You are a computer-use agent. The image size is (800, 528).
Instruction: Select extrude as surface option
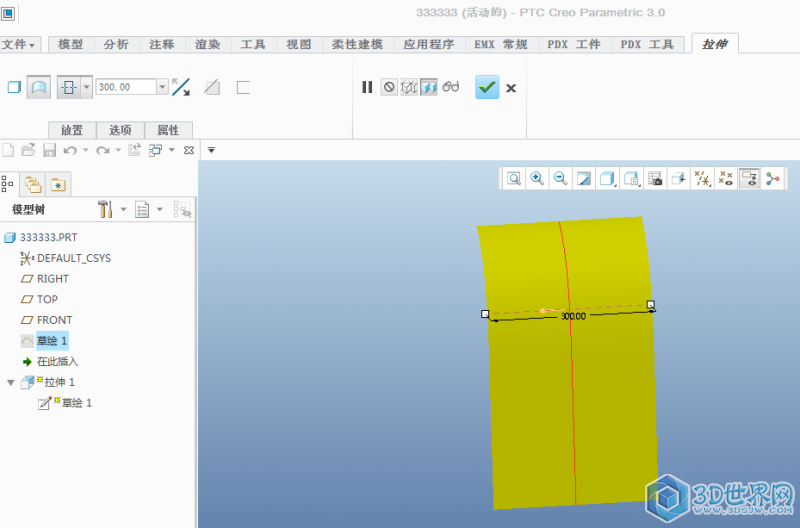point(39,87)
